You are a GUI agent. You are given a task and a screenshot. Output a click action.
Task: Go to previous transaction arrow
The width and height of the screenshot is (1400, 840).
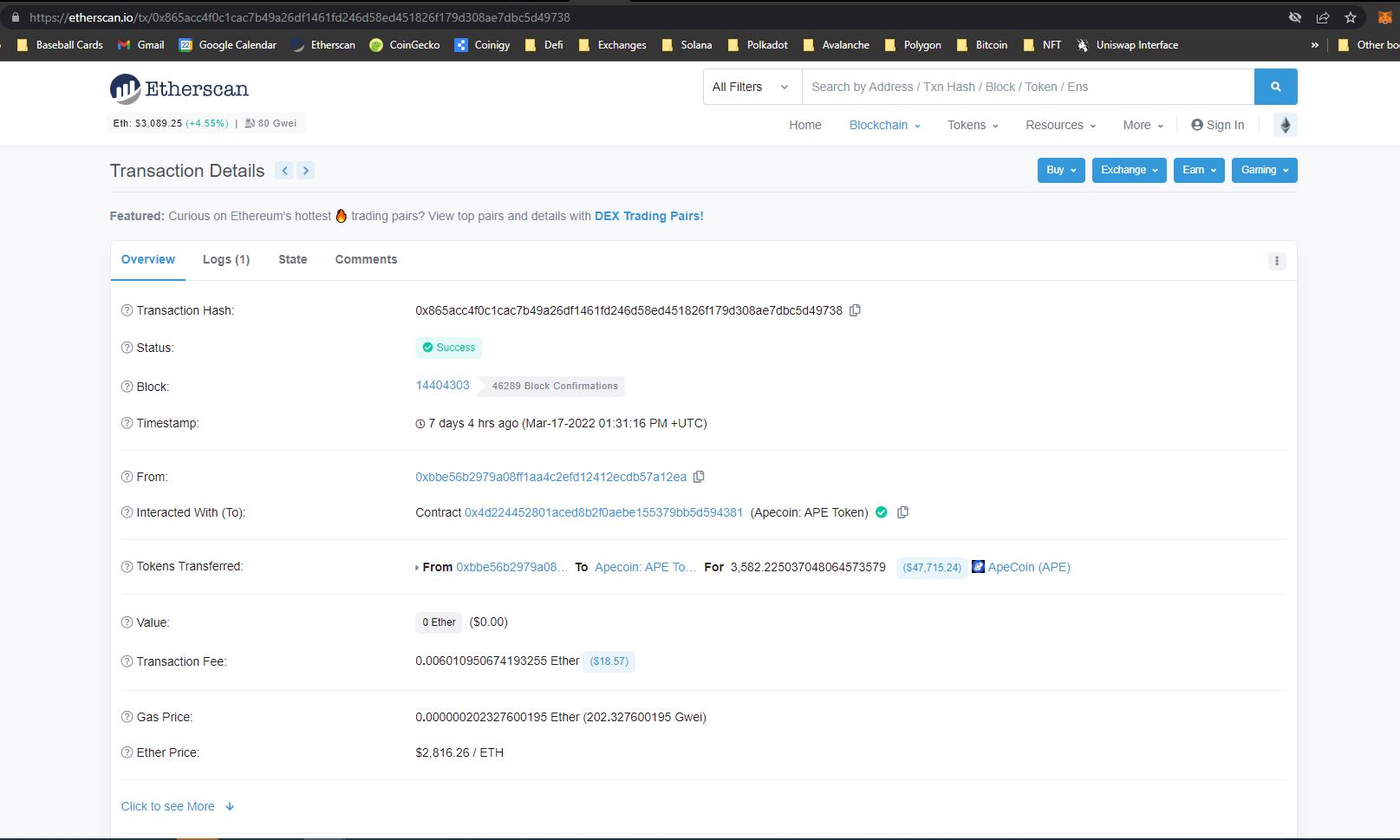tap(284, 171)
